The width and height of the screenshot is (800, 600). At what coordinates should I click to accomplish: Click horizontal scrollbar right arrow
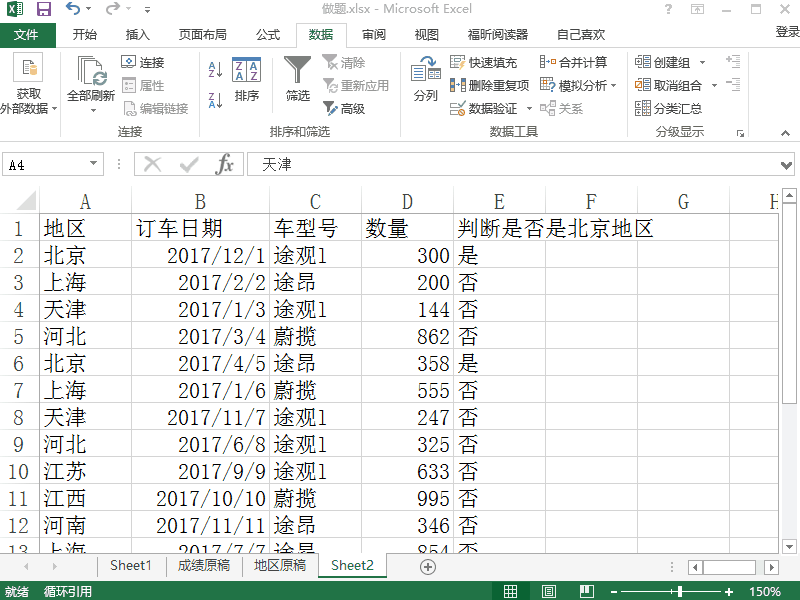pyautogui.click(x=771, y=567)
